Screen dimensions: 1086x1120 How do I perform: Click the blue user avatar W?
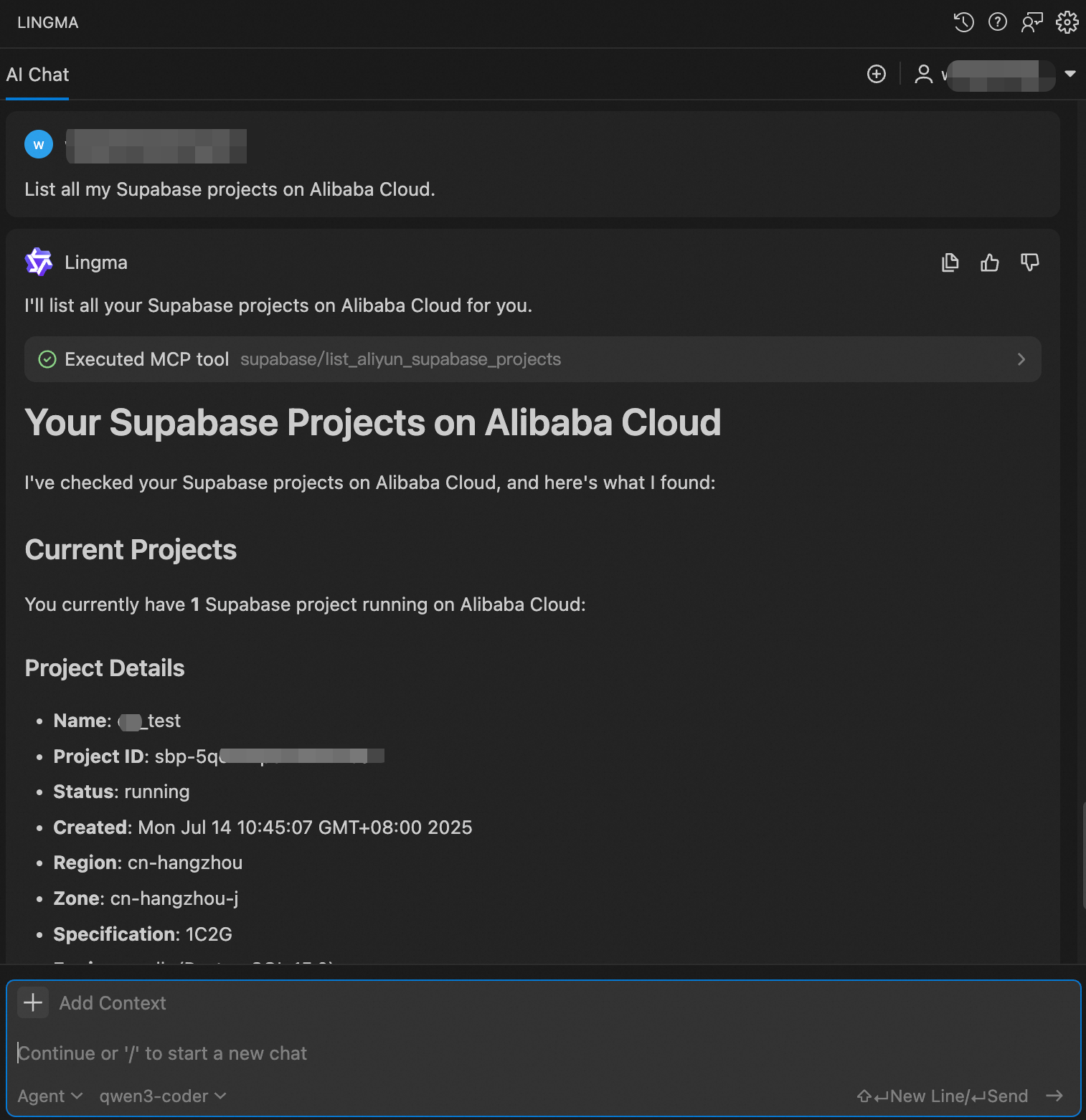pyautogui.click(x=39, y=144)
